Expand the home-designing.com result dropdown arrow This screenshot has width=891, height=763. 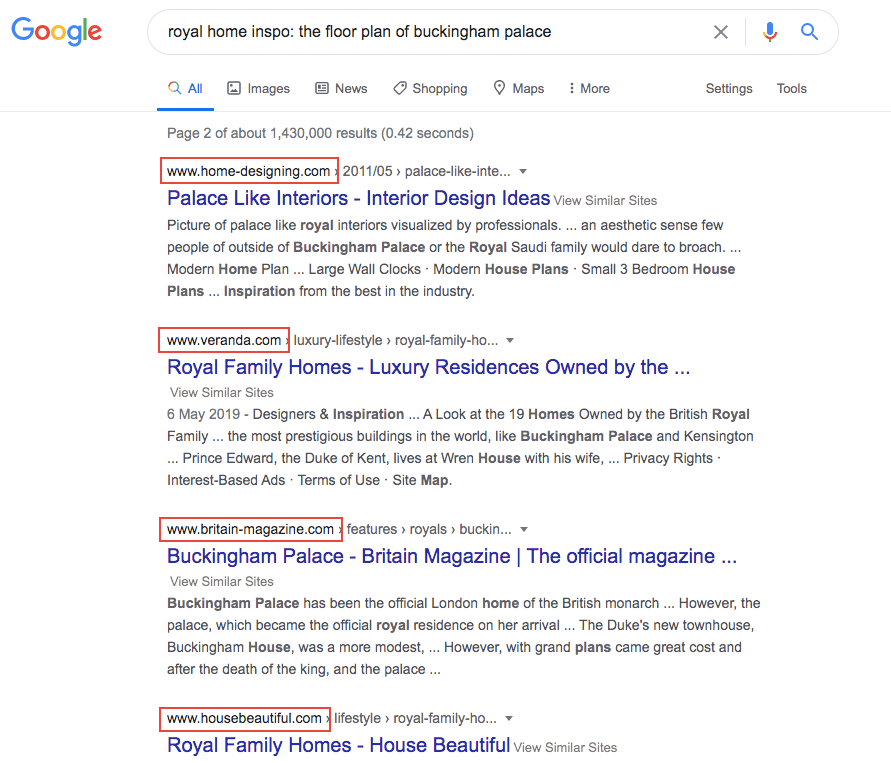(523, 172)
